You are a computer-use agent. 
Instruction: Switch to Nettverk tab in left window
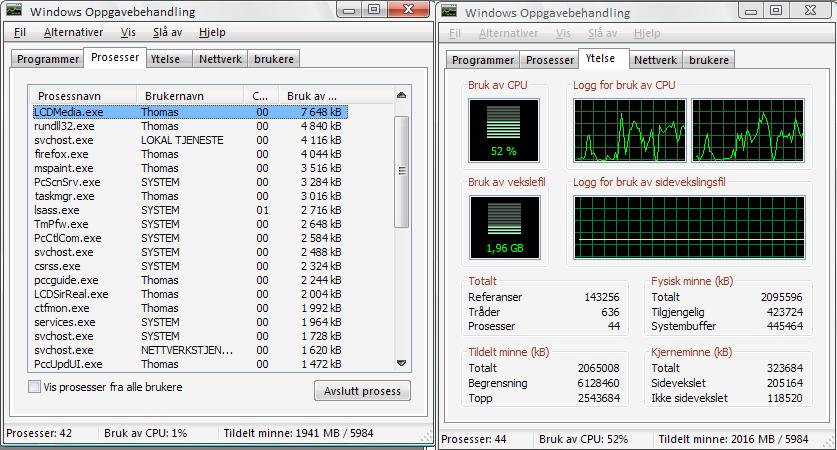coord(220,59)
